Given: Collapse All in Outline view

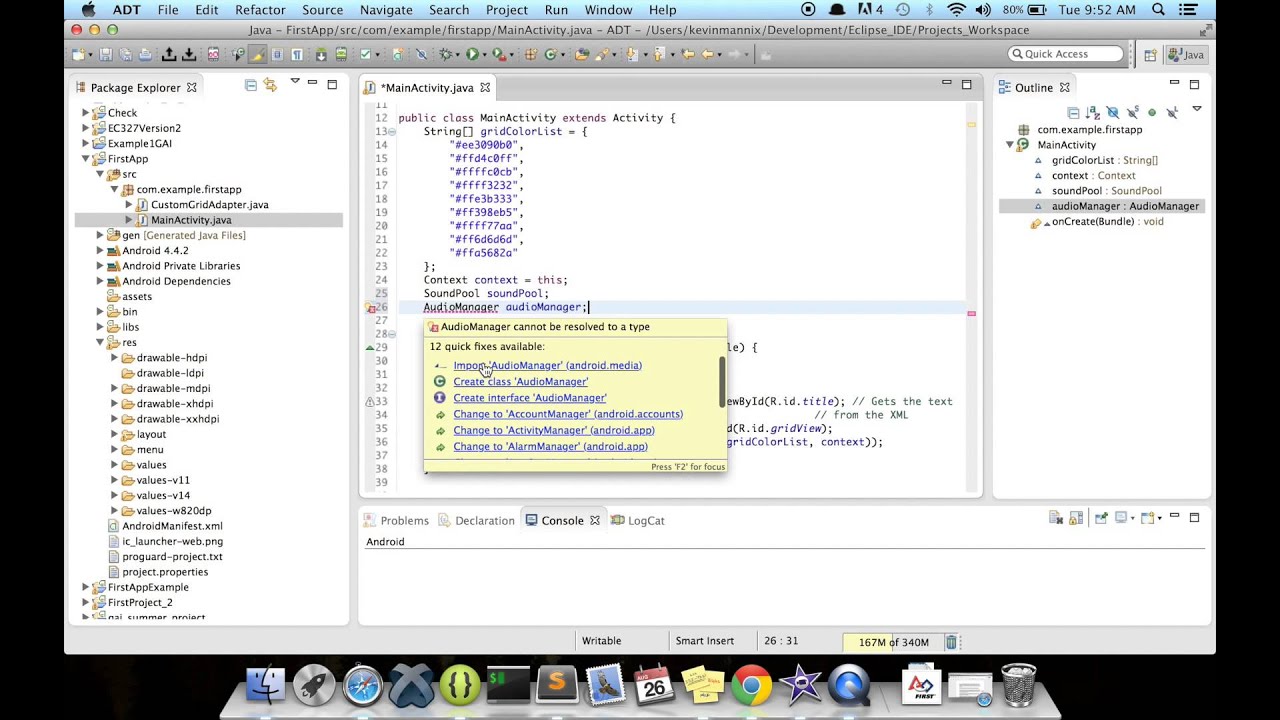Looking at the screenshot, I should 1073,112.
